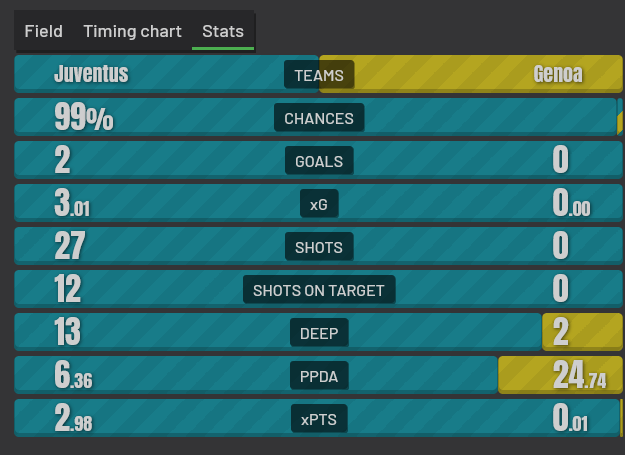Click the Genoa team name

558,74
